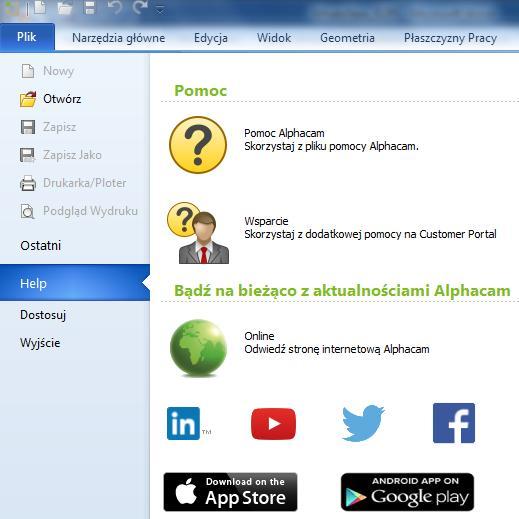Open Wsparcie Customer Portal link text
This screenshot has height=519, width=519.
pos(370,228)
